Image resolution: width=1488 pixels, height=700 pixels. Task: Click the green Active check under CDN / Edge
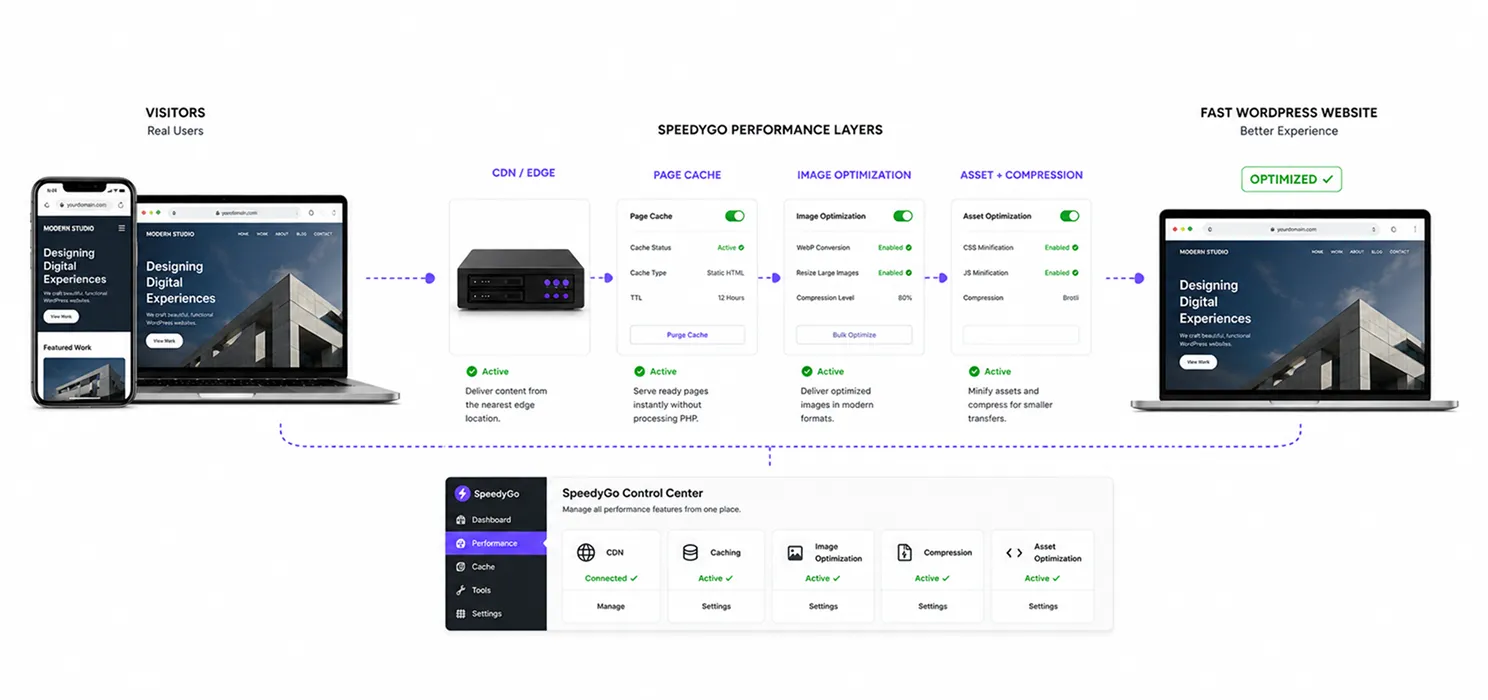(x=471, y=372)
